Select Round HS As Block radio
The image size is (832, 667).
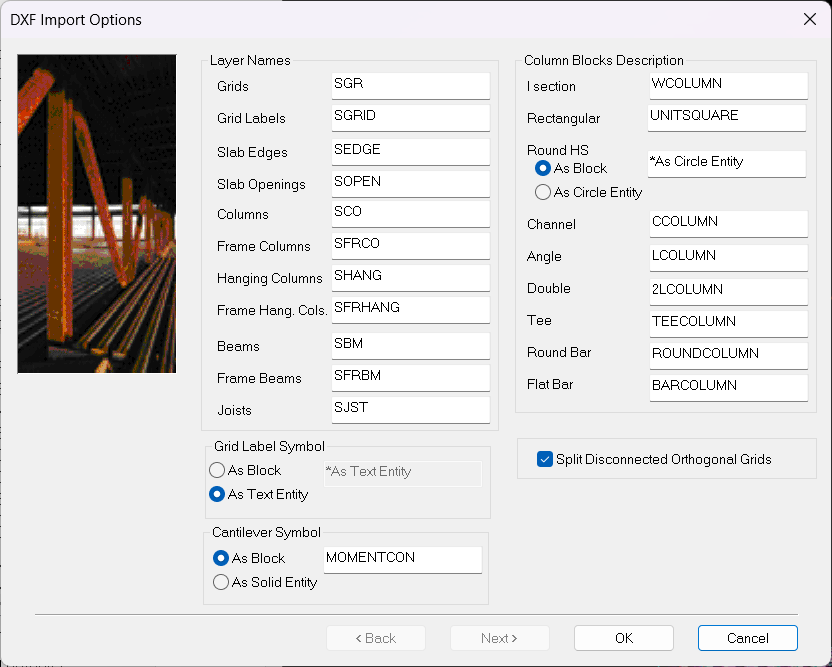[543, 168]
